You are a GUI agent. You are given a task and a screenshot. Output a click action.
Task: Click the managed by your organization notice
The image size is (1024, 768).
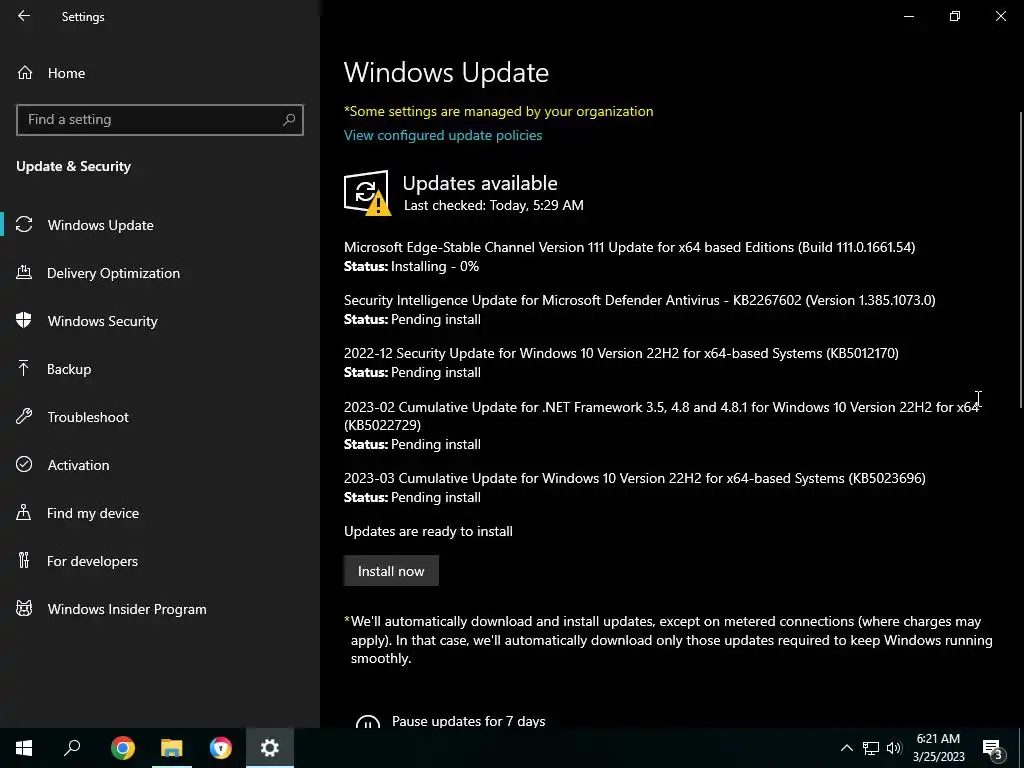tap(498, 111)
